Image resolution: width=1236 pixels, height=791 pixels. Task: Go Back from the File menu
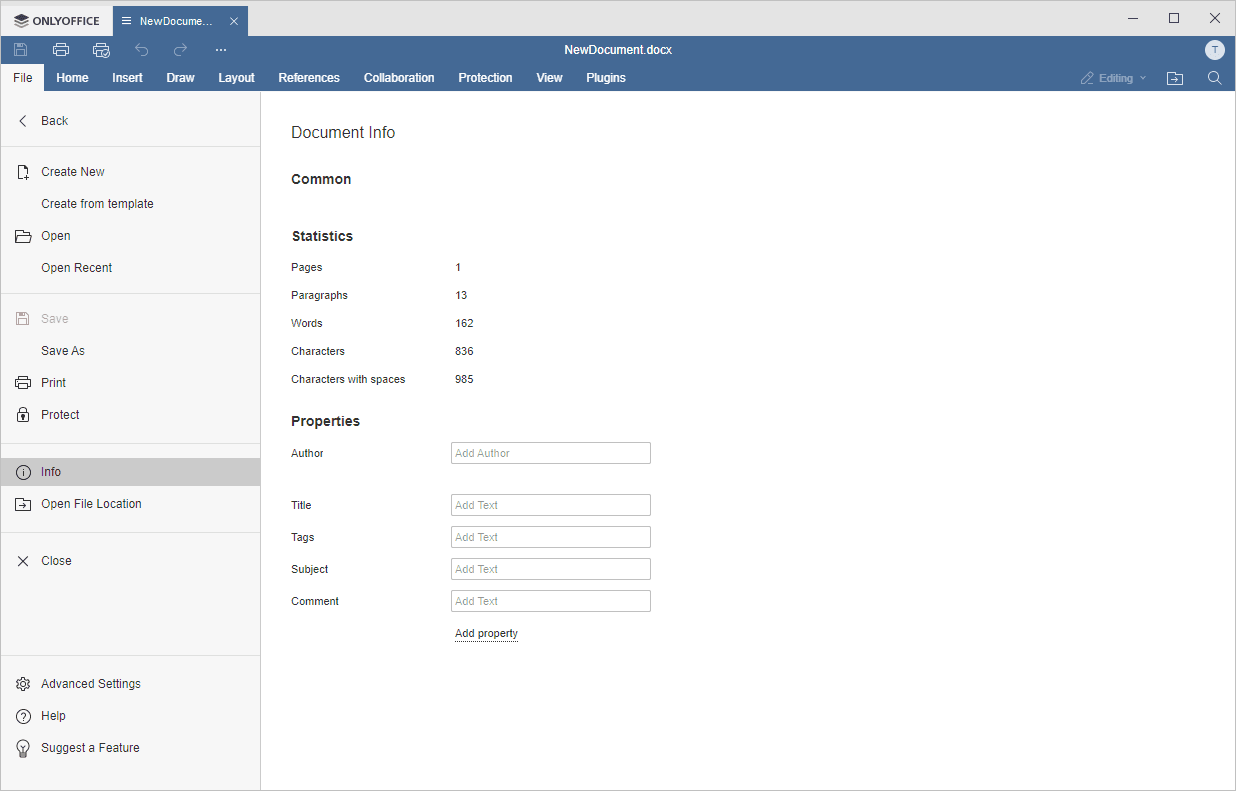(x=54, y=121)
